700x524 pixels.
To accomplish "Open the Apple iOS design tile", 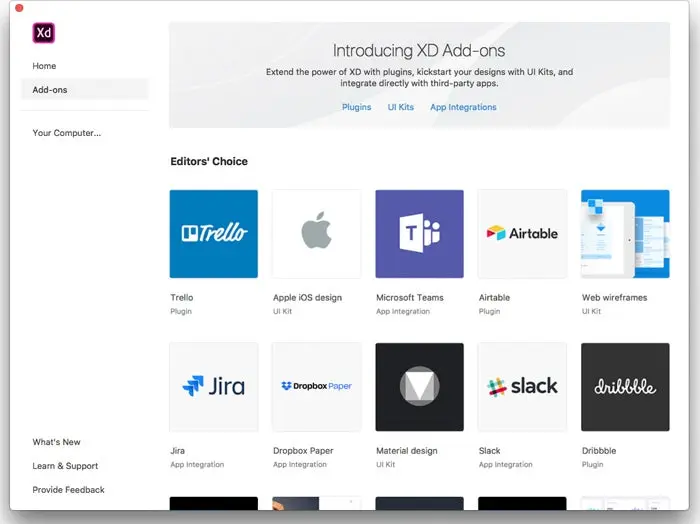I will point(317,234).
